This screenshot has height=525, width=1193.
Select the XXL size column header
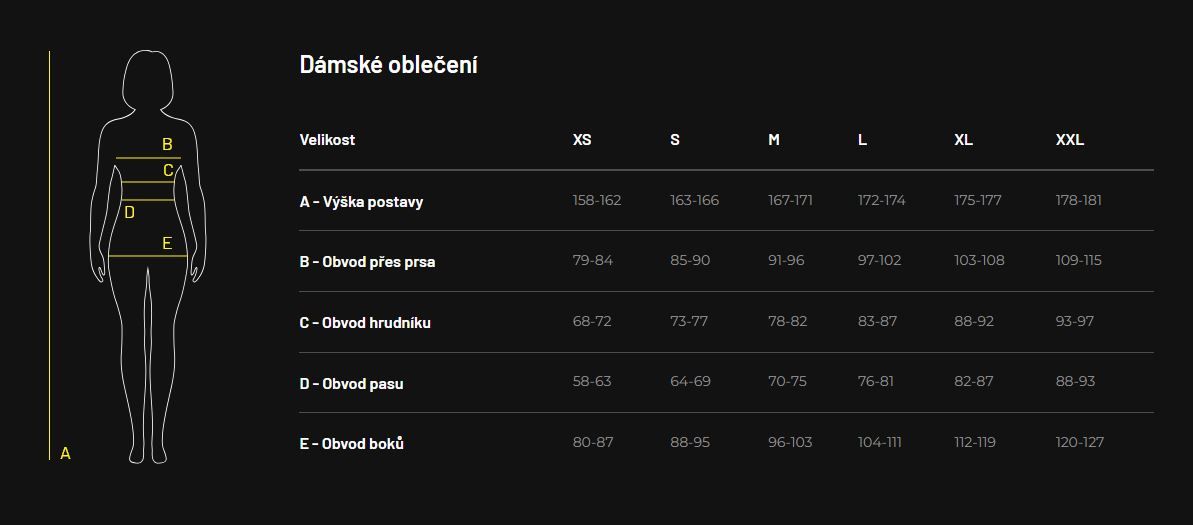(x=1070, y=140)
